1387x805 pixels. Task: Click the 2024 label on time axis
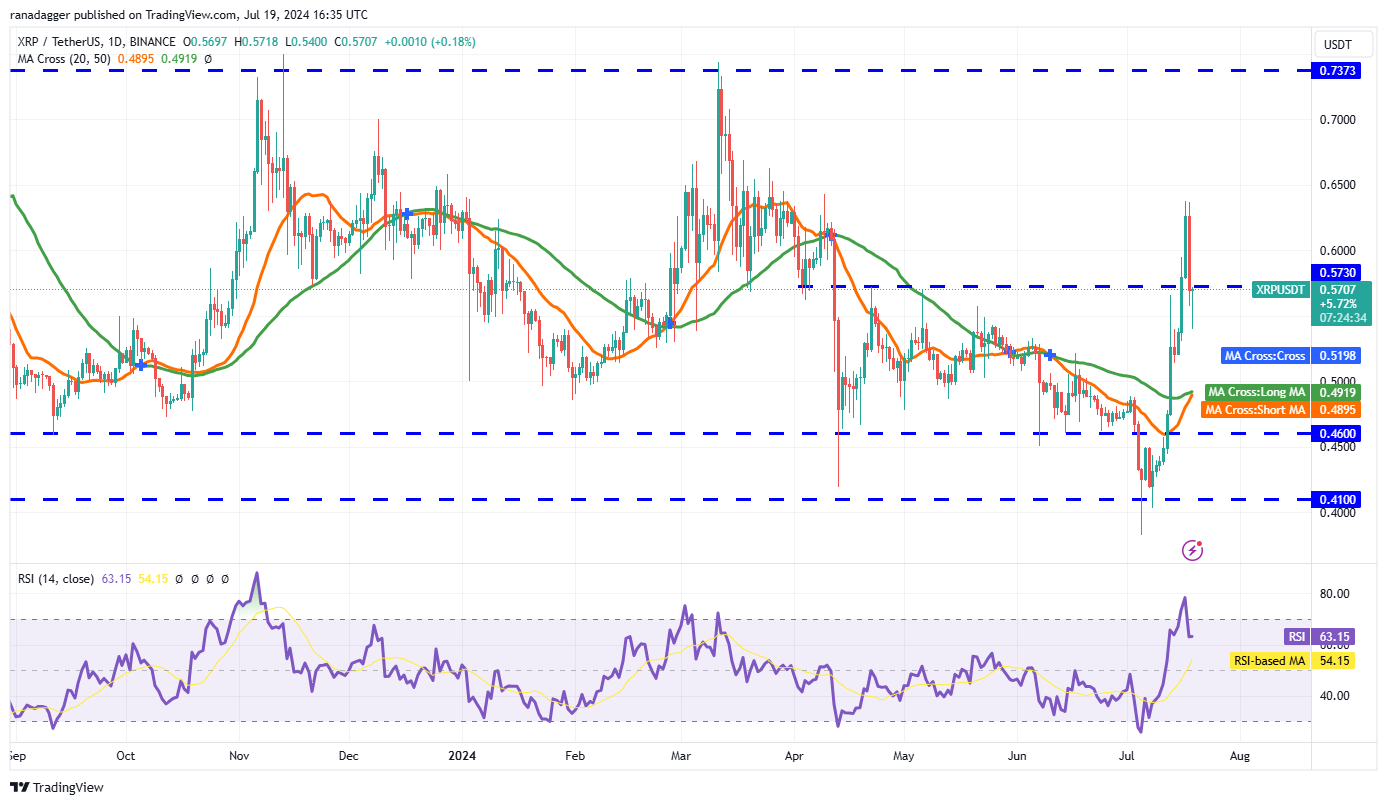coord(463,757)
